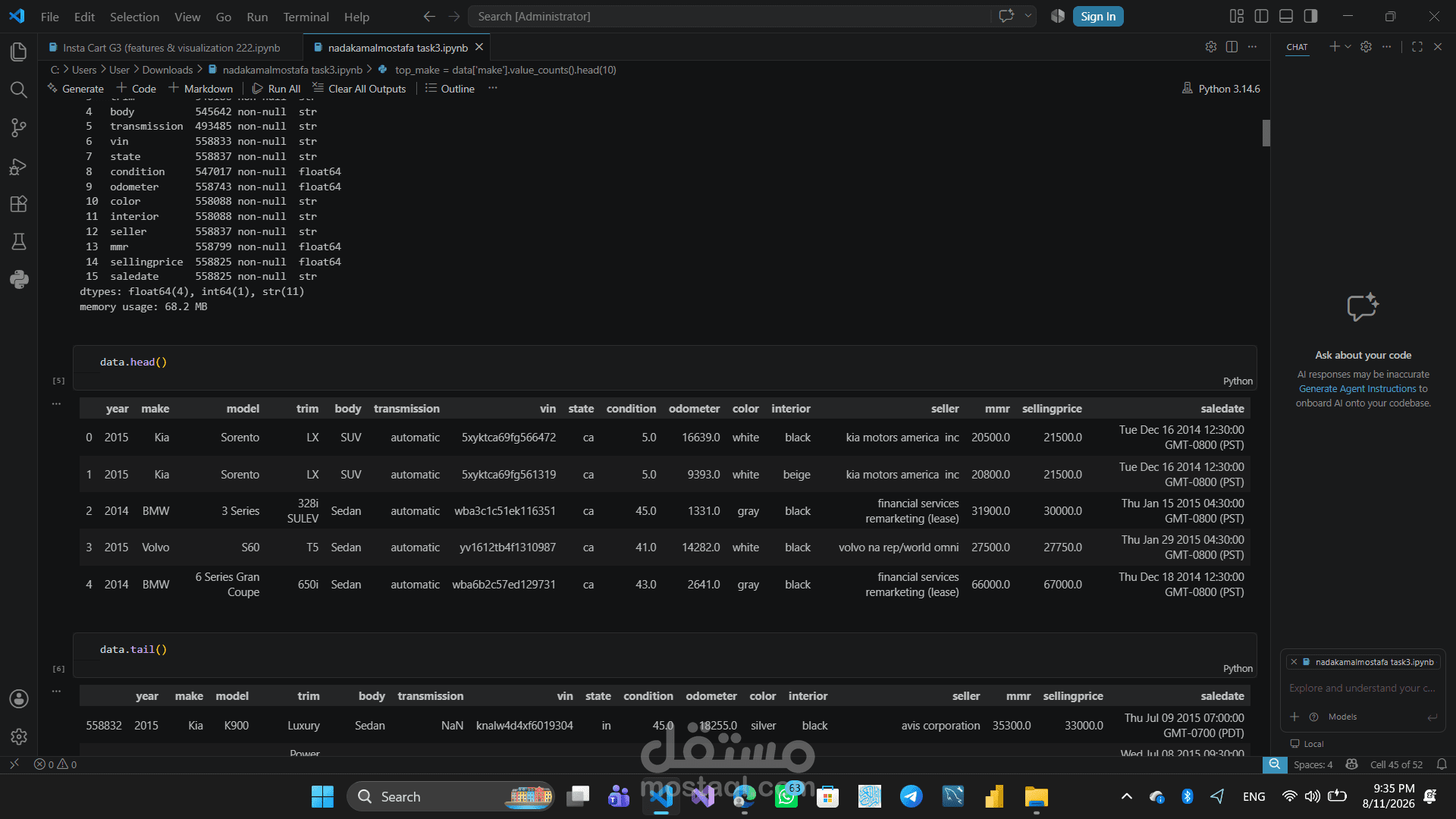
Task: Open the Python extension view
Action: point(19,280)
